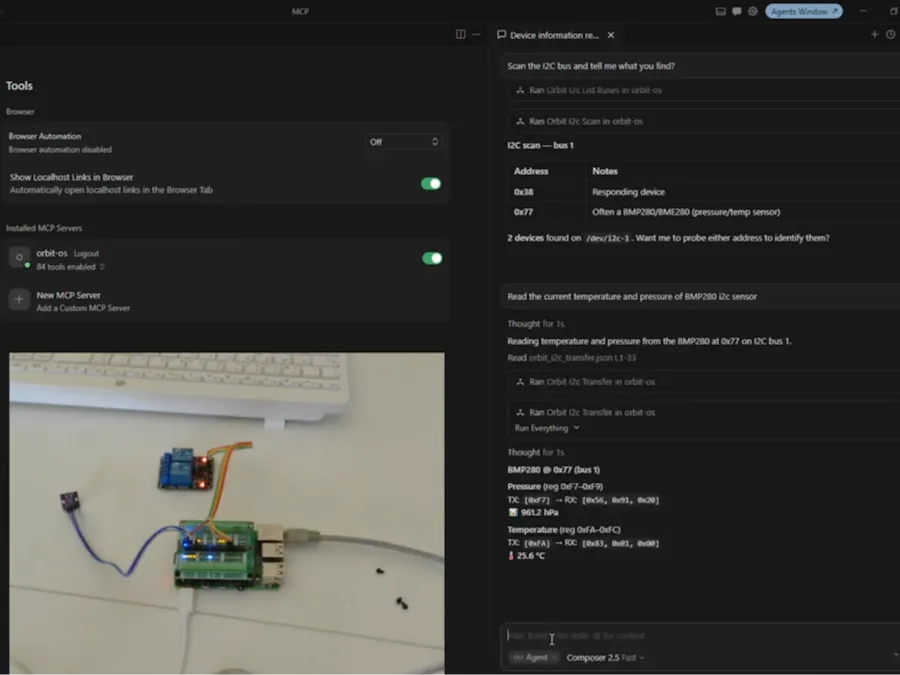Image resolution: width=900 pixels, height=675 pixels.
Task: Click tool icon beside Orbit I2c List Buses
Action: pyautogui.click(x=520, y=90)
